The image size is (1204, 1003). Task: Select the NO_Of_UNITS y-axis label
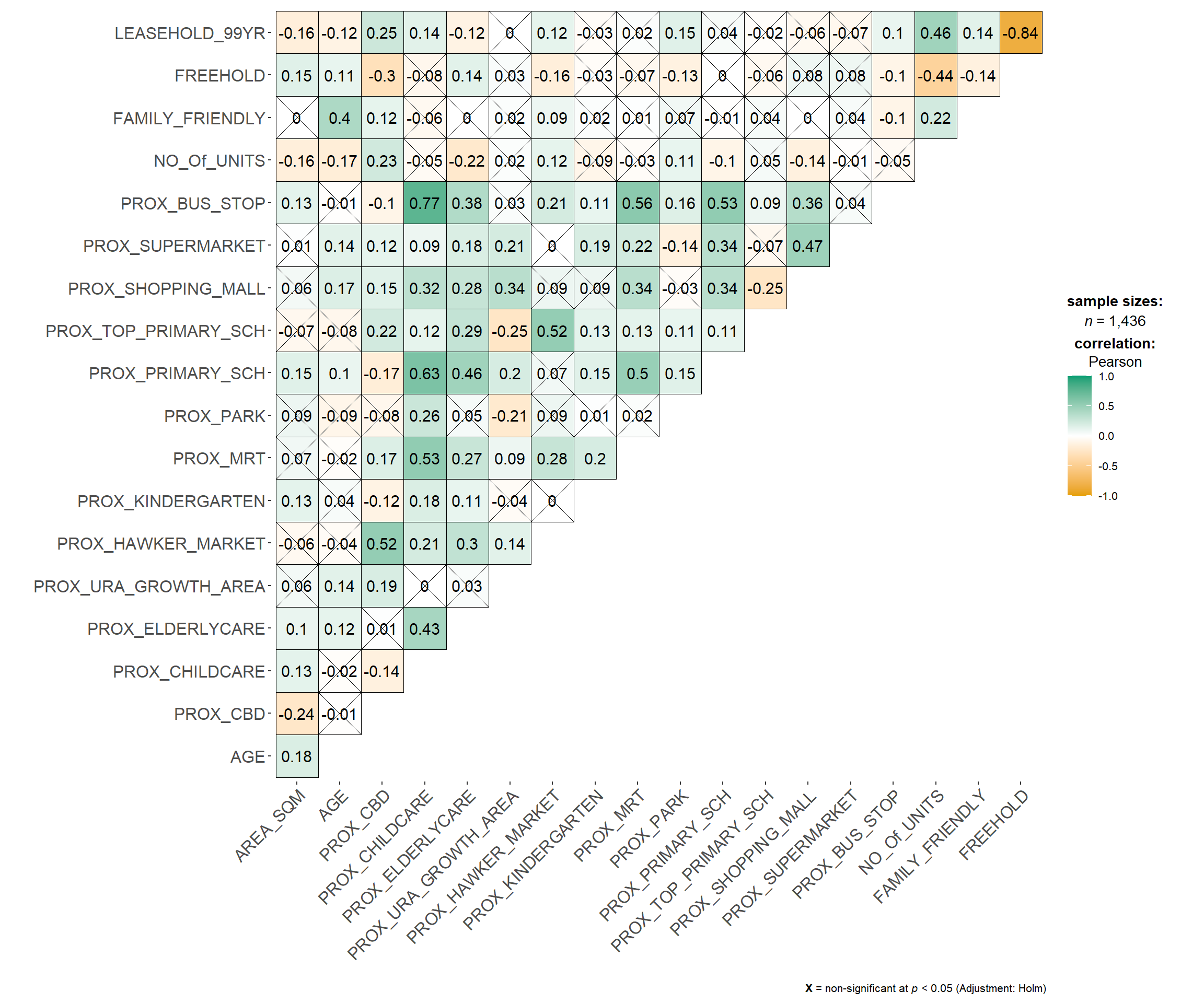coord(209,161)
